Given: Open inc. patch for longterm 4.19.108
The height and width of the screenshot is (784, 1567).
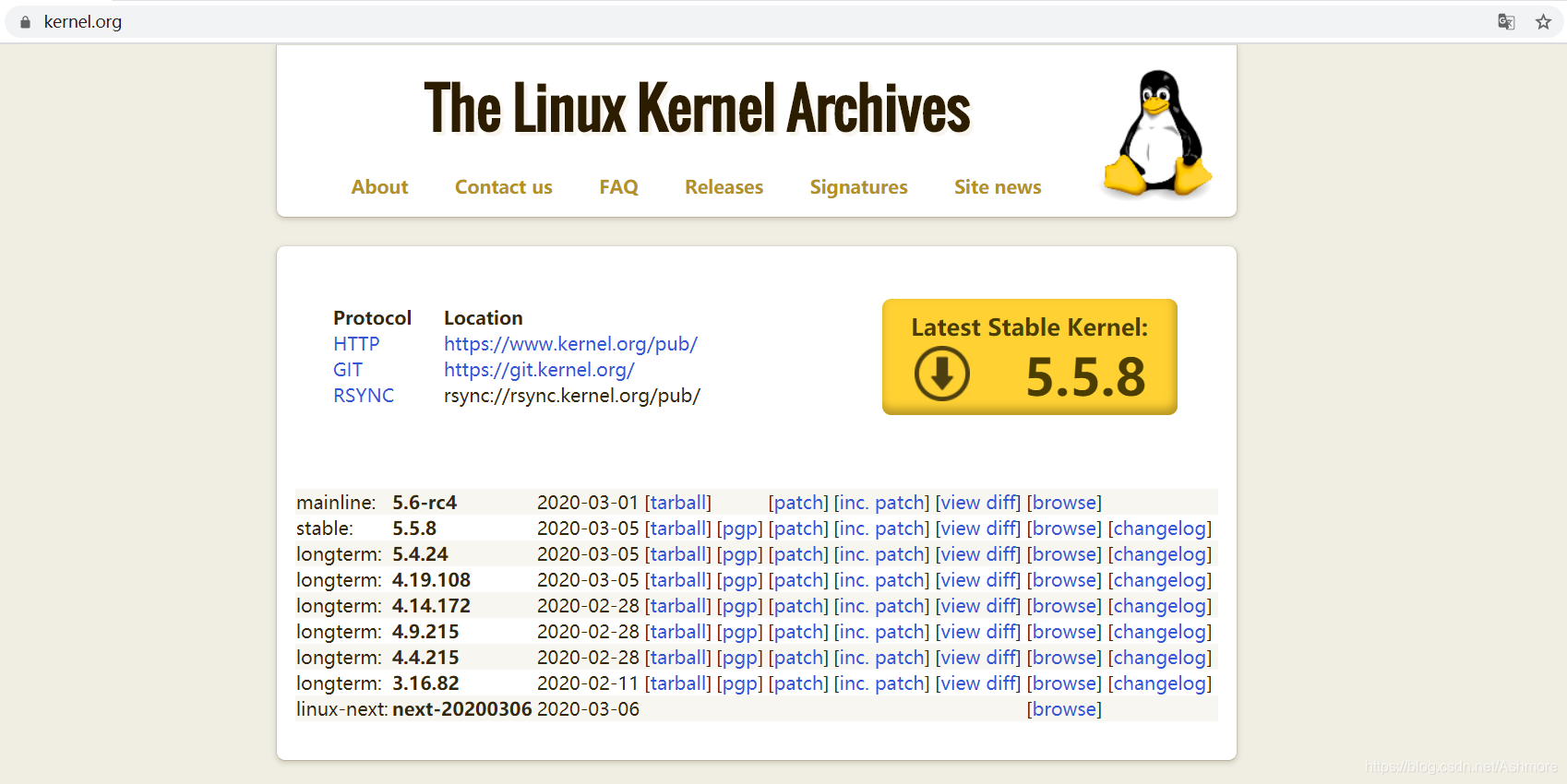Looking at the screenshot, I should (882, 580).
